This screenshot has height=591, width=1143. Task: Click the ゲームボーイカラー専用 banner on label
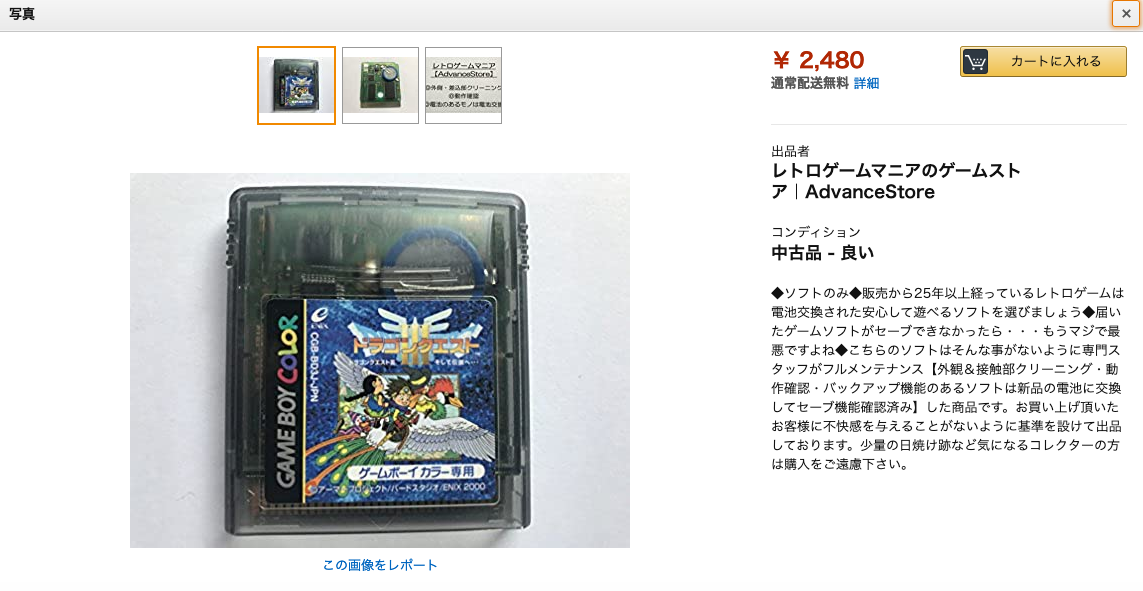click(407, 471)
